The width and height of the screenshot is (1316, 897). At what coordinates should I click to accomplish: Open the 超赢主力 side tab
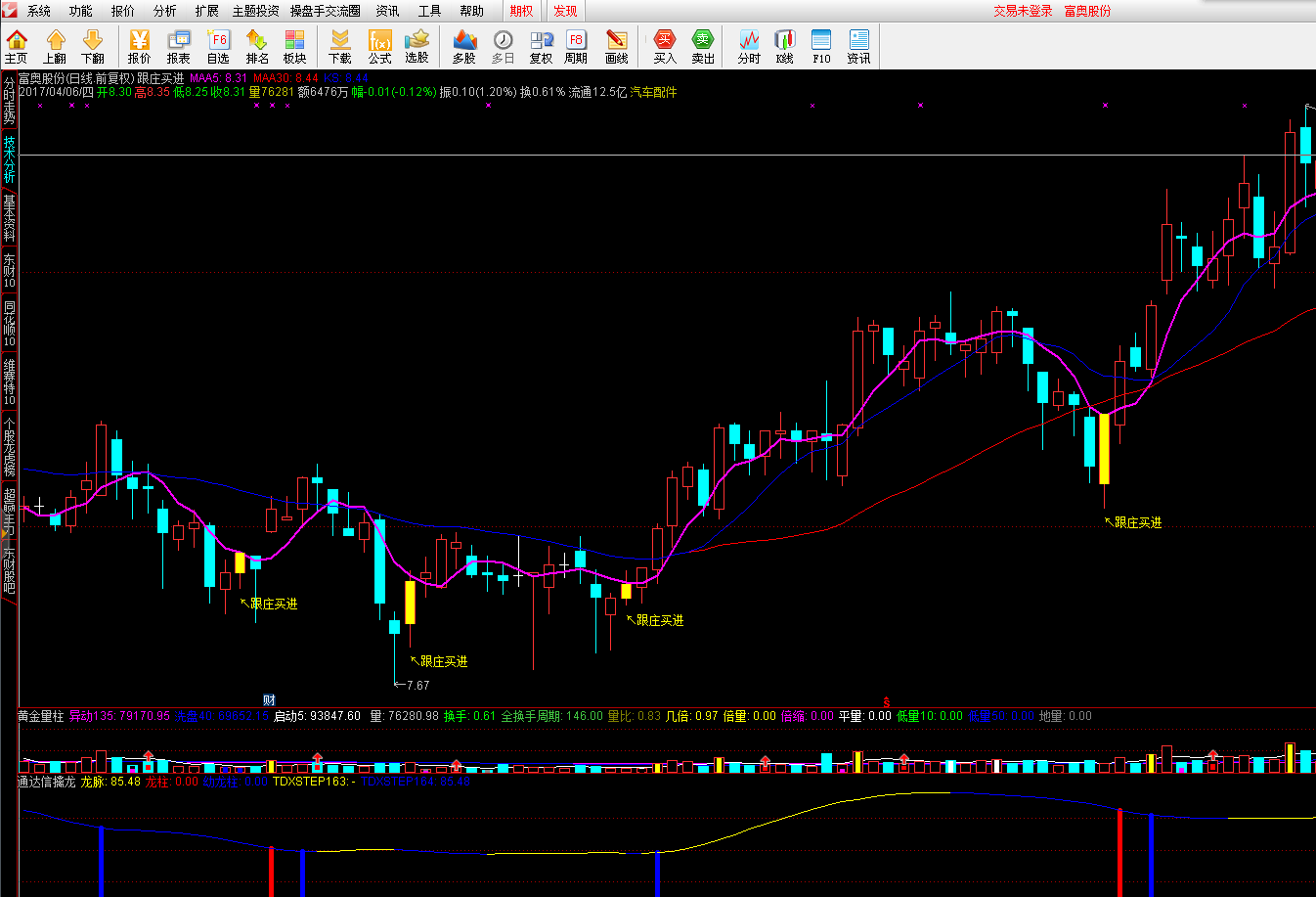[x=9, y=512]
